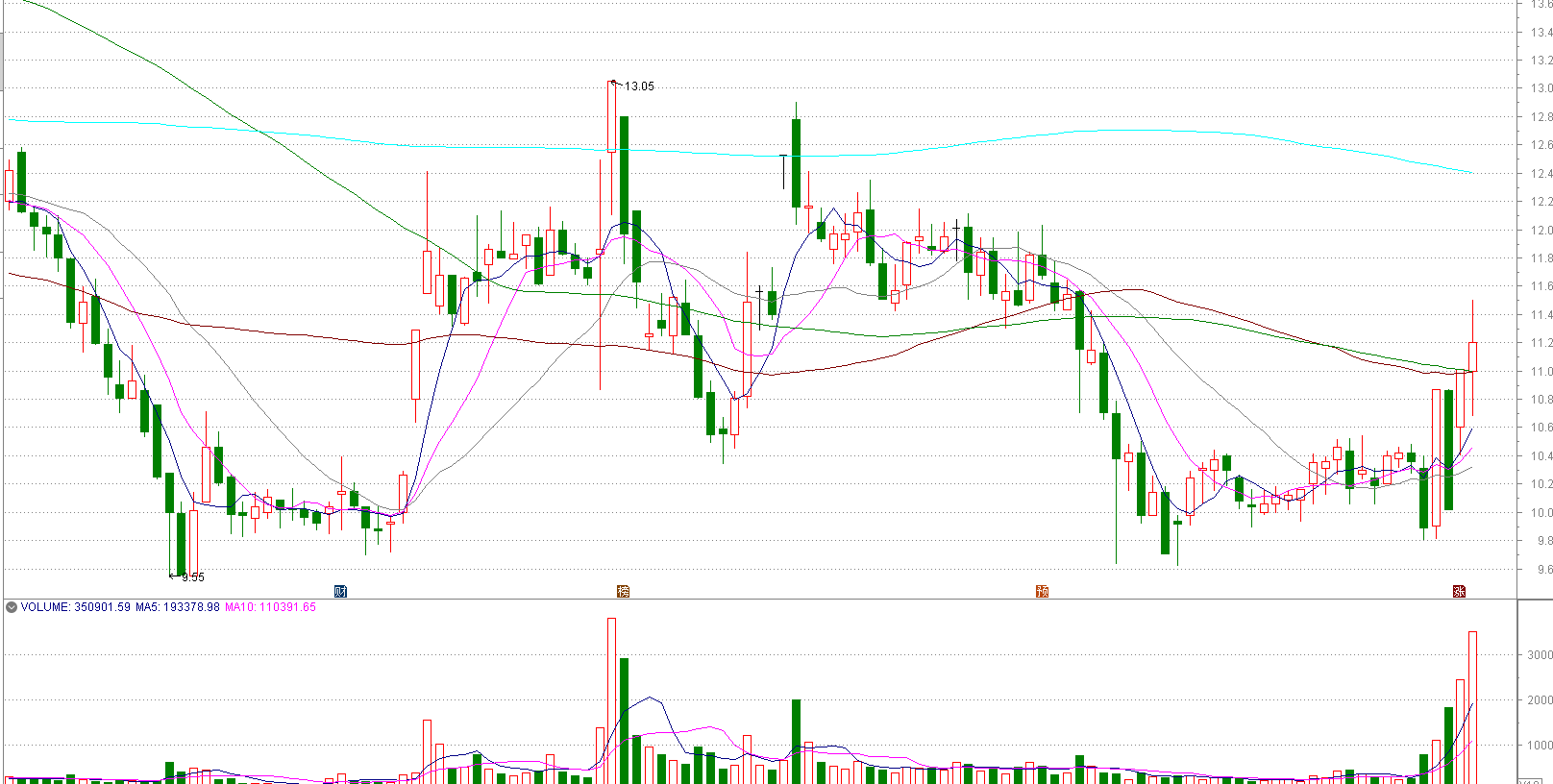This screenshot has height=784, width=1553.
Task: Open the 涨 limit-up marker
Action: (x=1459, y=591)
